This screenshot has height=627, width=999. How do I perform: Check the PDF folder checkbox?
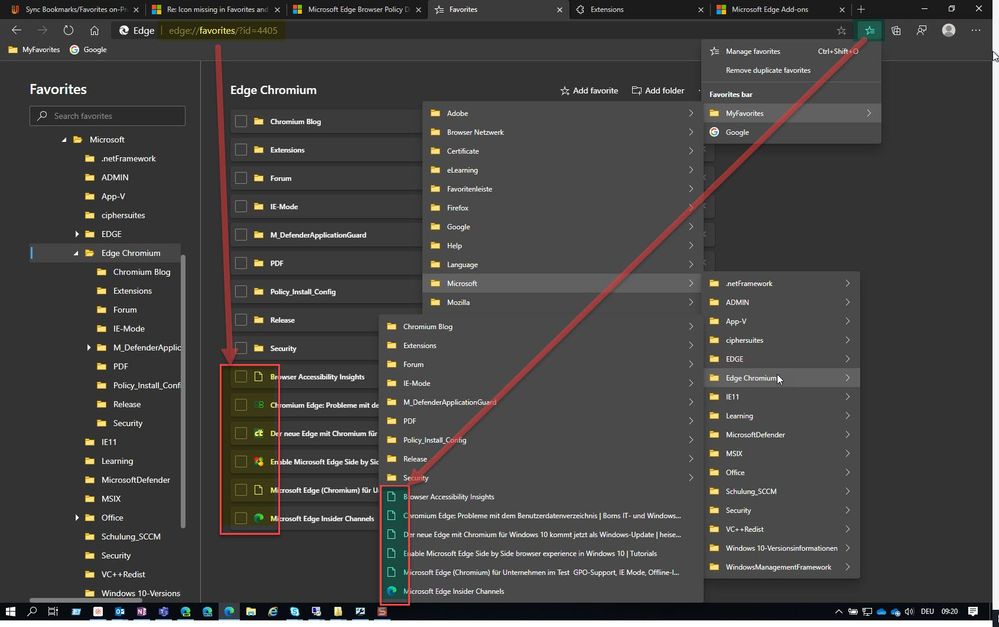(x=241, y=263)
